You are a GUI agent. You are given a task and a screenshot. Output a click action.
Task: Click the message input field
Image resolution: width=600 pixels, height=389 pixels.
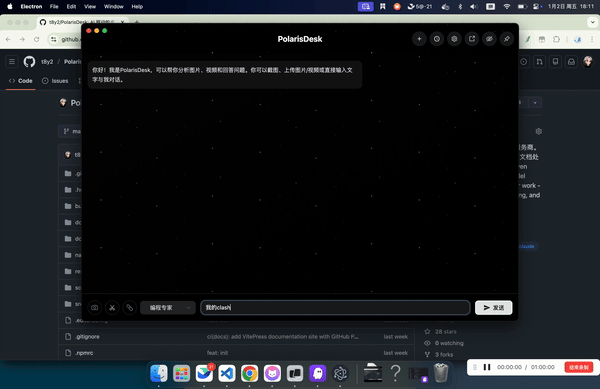tap(335, 308)
